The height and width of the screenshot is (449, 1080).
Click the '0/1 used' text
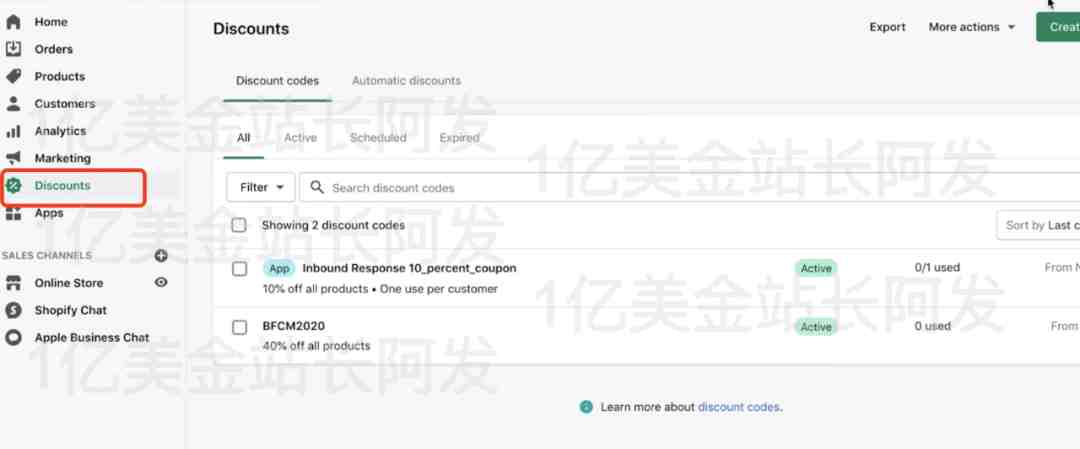tap(937, 267)
